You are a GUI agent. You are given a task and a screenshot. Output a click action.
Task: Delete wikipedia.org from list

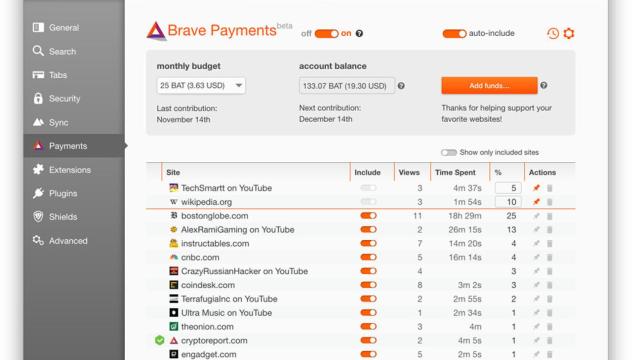point(550,202)
